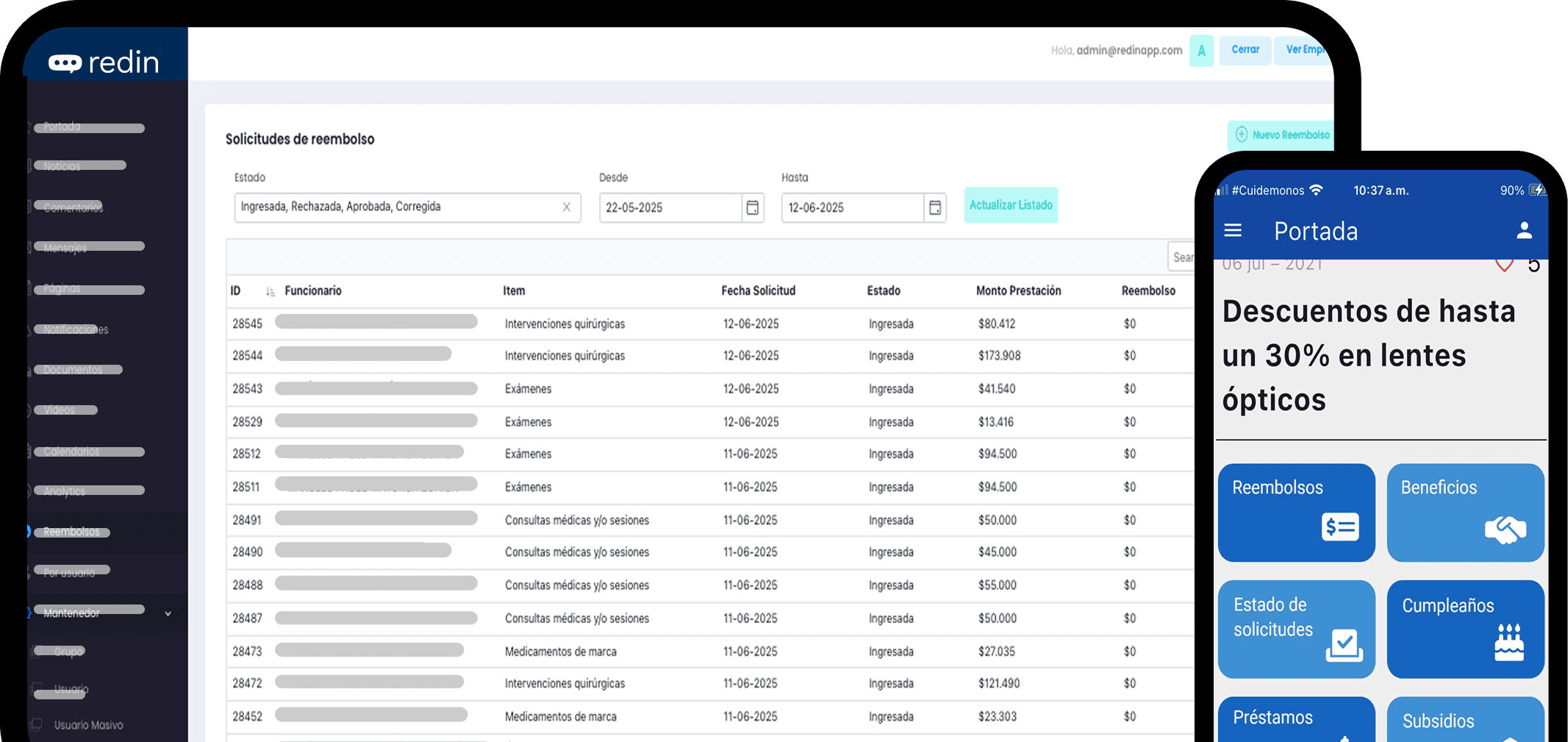The height and width of the screenshot is (742, 1568).
Task: Click amount $173.908 in the table
Action: [999, 356]
